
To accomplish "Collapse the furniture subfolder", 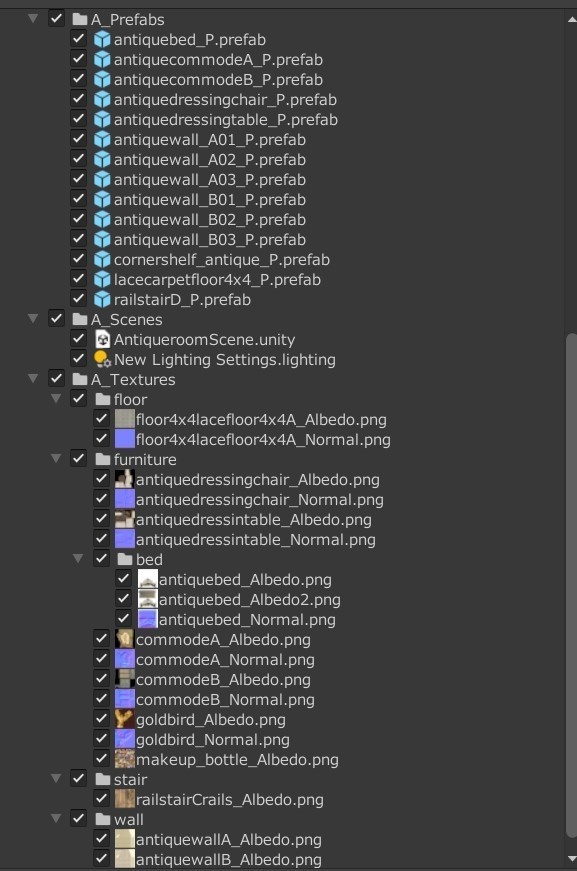I will (56, 458).
